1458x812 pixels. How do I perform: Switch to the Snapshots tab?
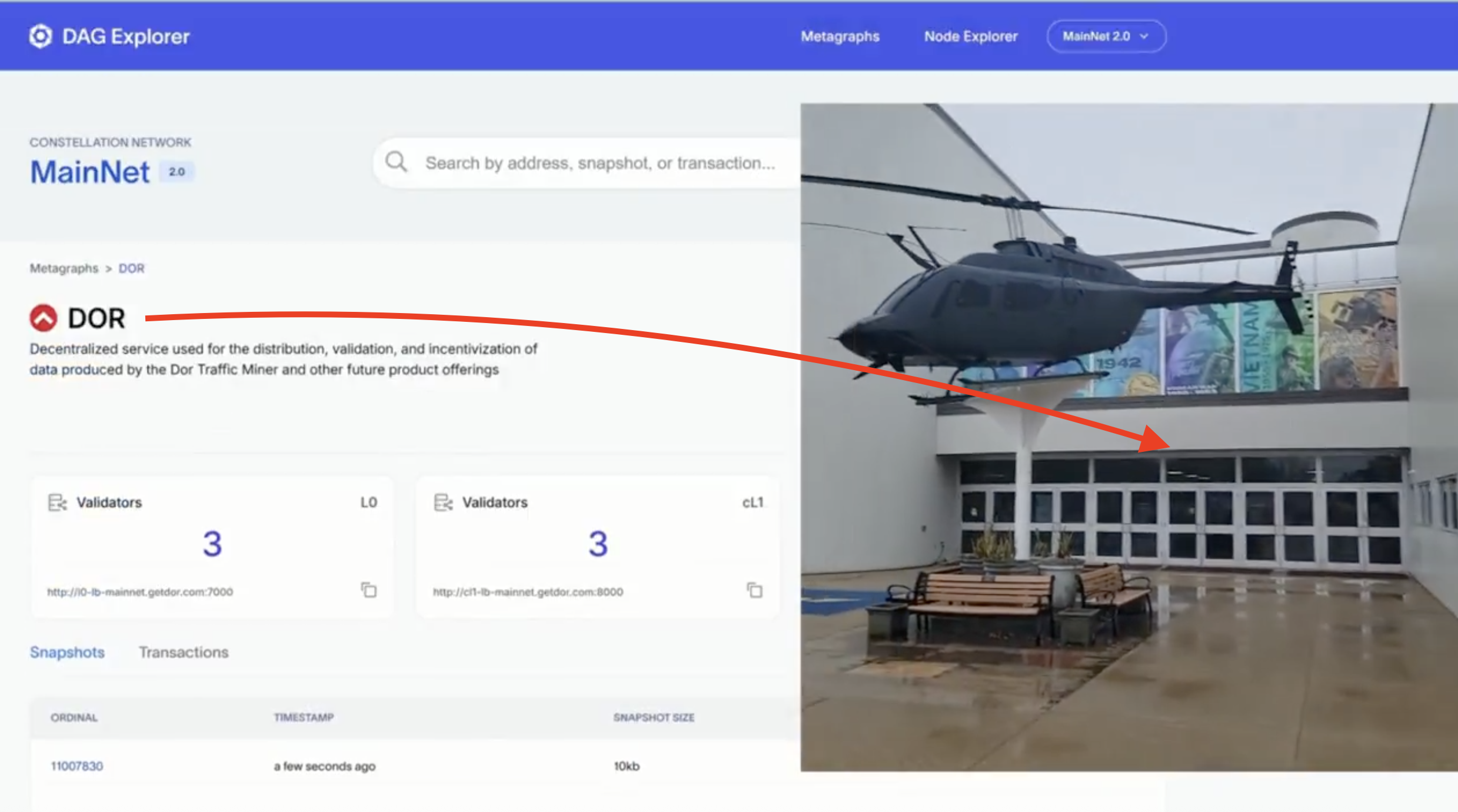(x=67, y=652)
